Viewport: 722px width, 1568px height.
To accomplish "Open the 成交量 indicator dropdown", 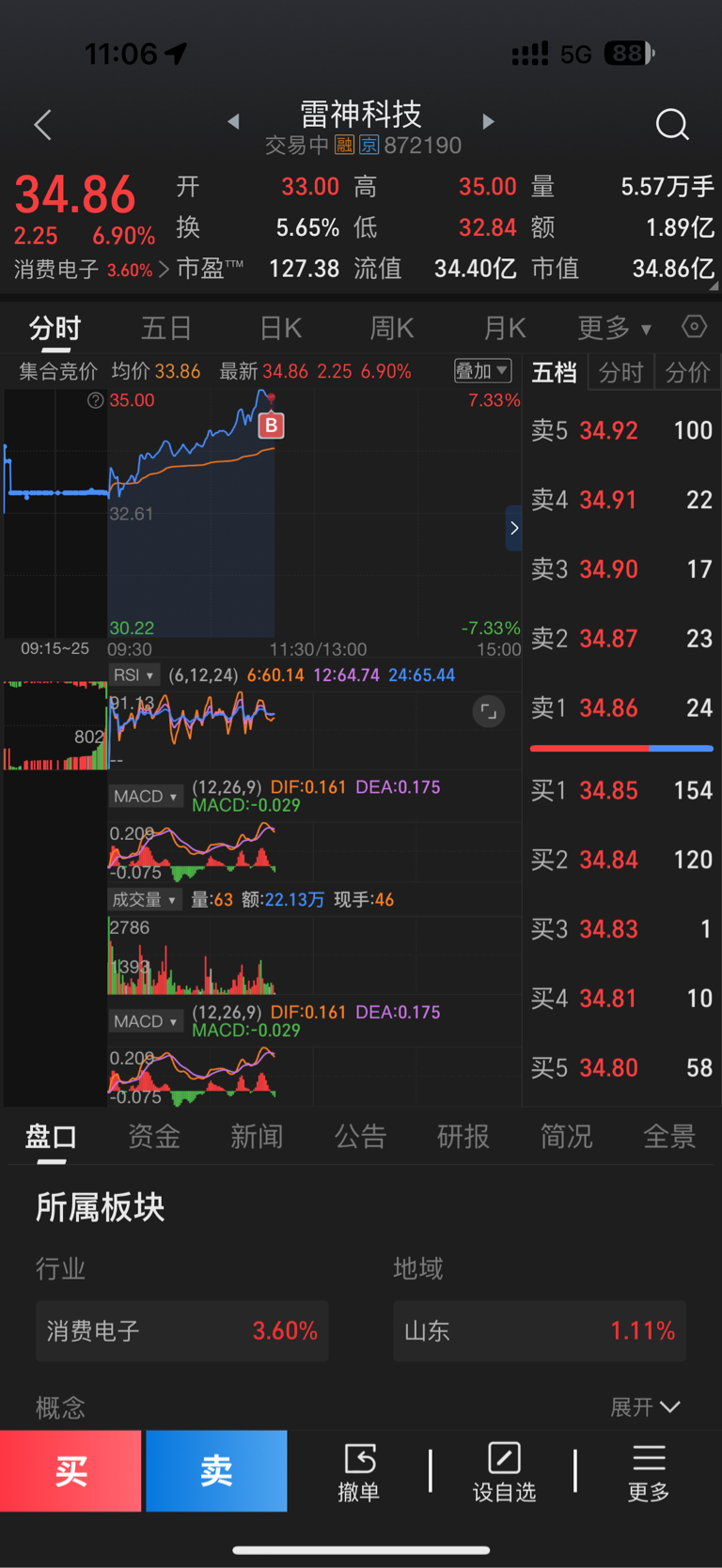I will coord(146,899).
